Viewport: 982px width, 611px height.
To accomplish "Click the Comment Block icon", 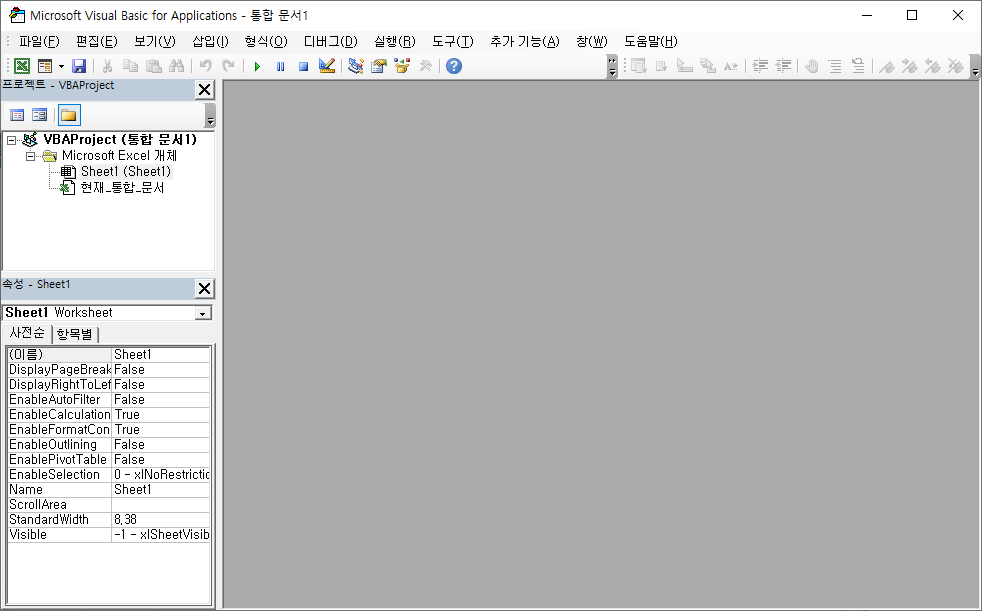I will [x=835, y=66].
